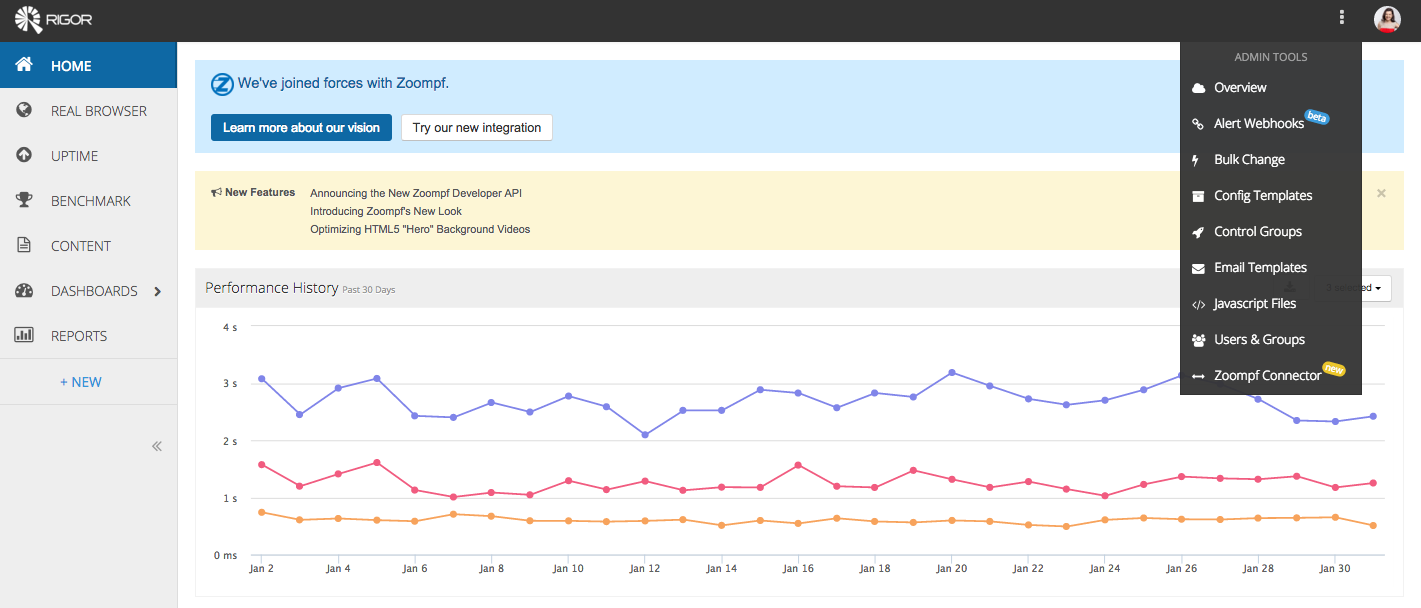Open Reports via its bar chart icon
The height and width of the screenshot is (608, 1421).
25,335
